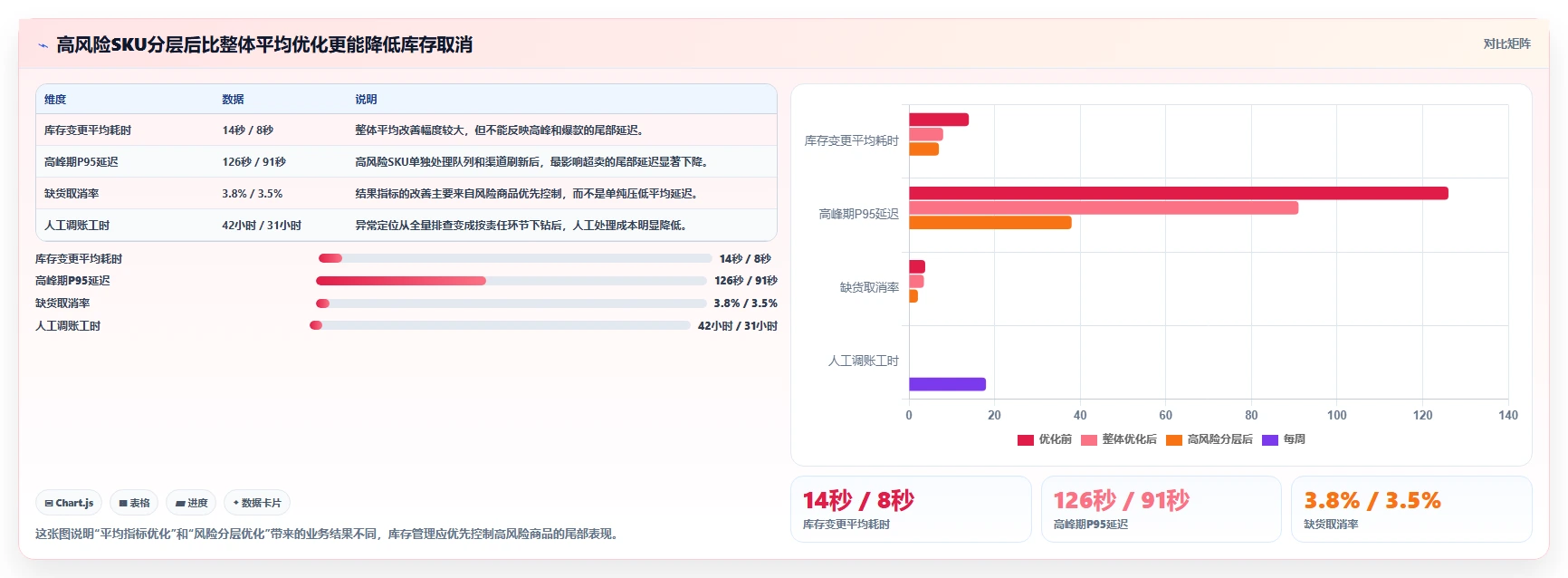Click description starting 高风险SKU单独处理队列
Image resolution: width=1568 pixels, height=578 pixels.
[533, 162]
